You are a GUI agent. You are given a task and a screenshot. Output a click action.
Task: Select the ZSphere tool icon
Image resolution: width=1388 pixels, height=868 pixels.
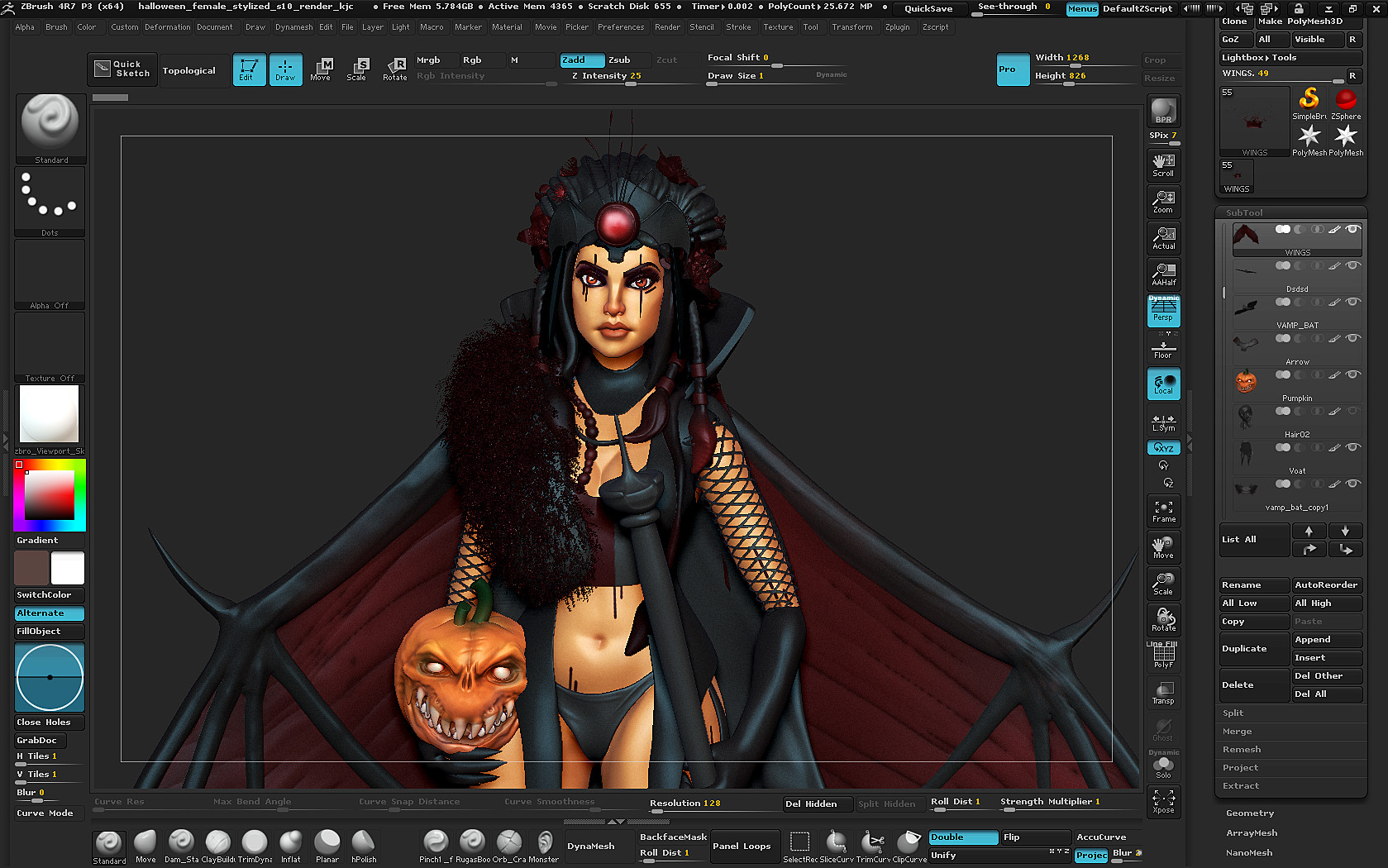point(1346,104)
